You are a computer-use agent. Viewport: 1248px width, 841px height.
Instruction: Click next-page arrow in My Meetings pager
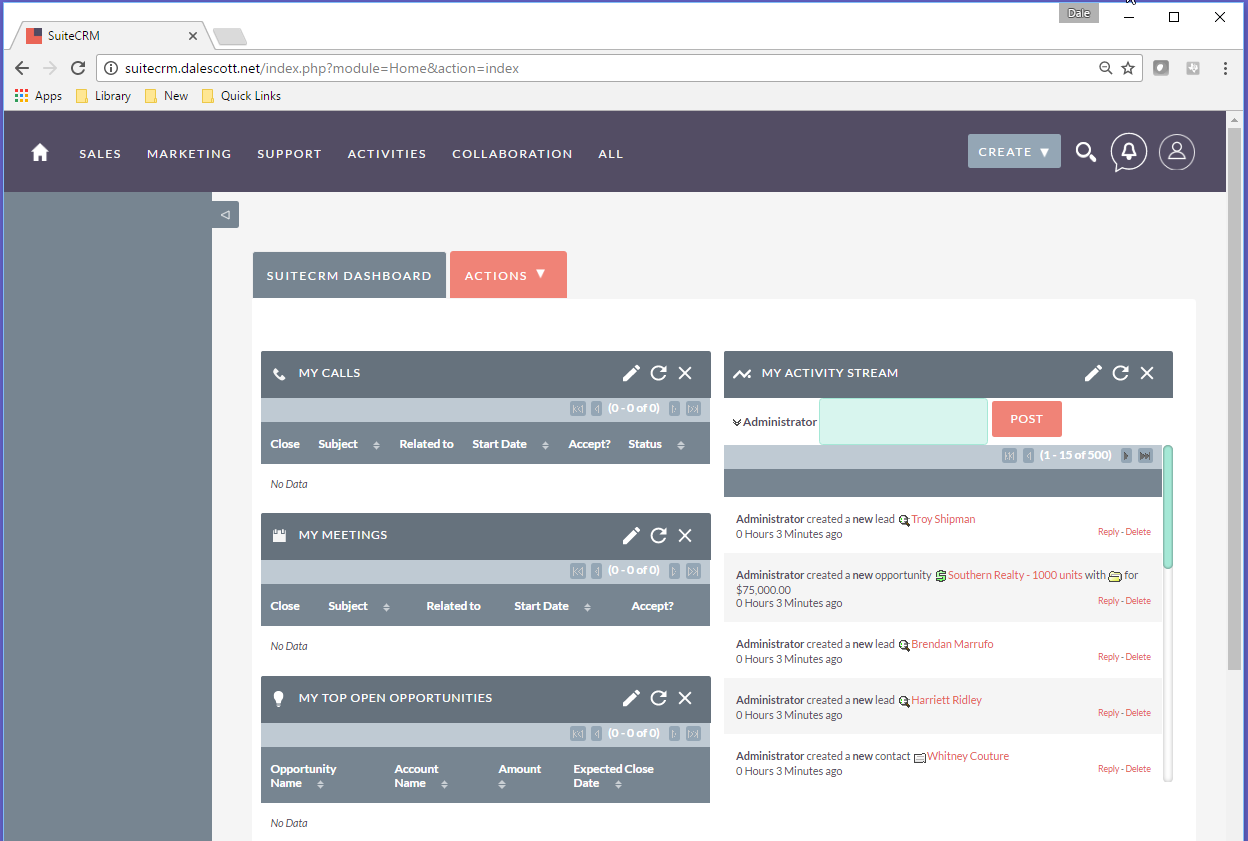tap(674, 571)
